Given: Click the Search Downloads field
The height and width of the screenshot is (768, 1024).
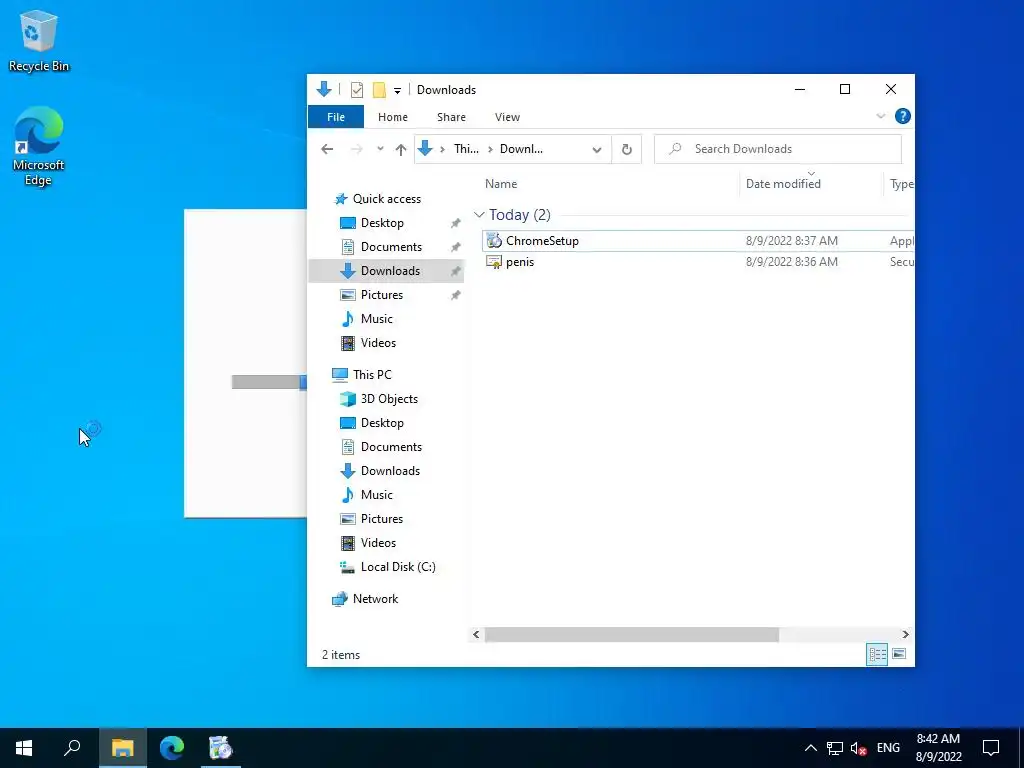Looking at the screenshot, I should 778,149.
